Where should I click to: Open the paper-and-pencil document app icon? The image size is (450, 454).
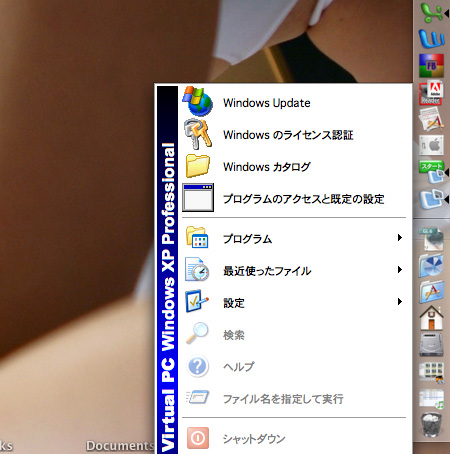coord(431,119)
